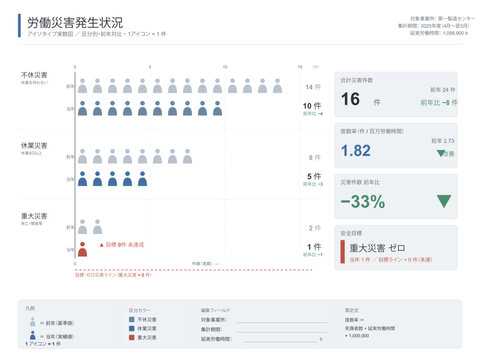Click the 10 件 current-year value
480x360 pixels.
coord(312,106)
